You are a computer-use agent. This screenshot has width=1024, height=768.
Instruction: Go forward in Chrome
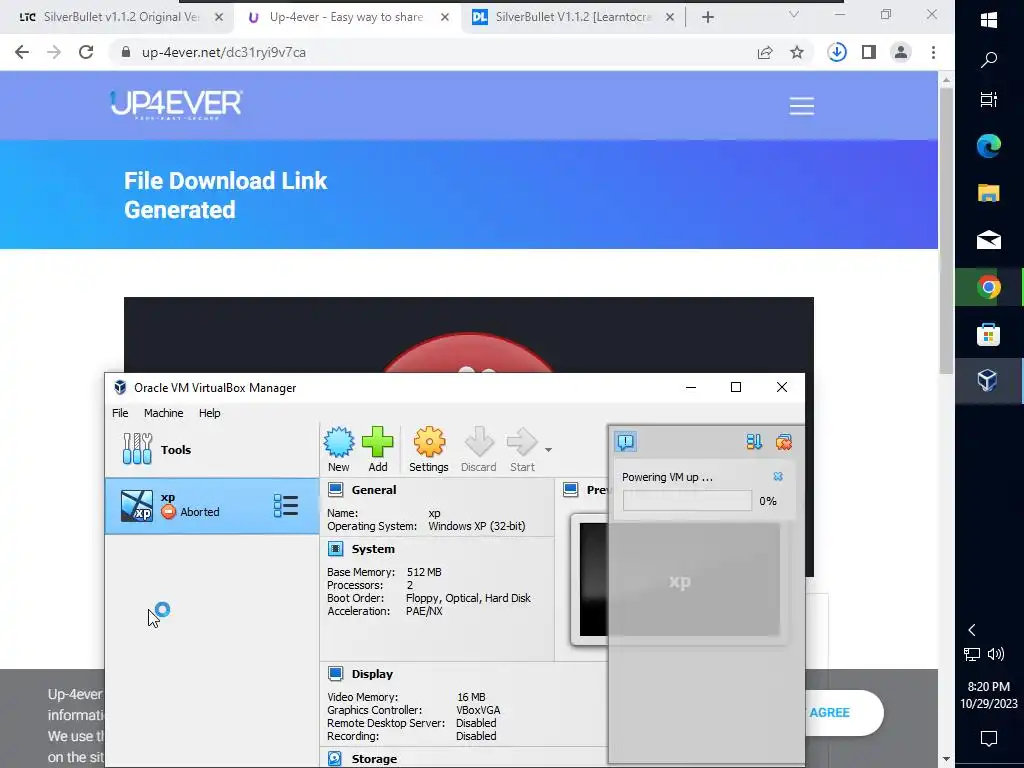tap(54, 52)
